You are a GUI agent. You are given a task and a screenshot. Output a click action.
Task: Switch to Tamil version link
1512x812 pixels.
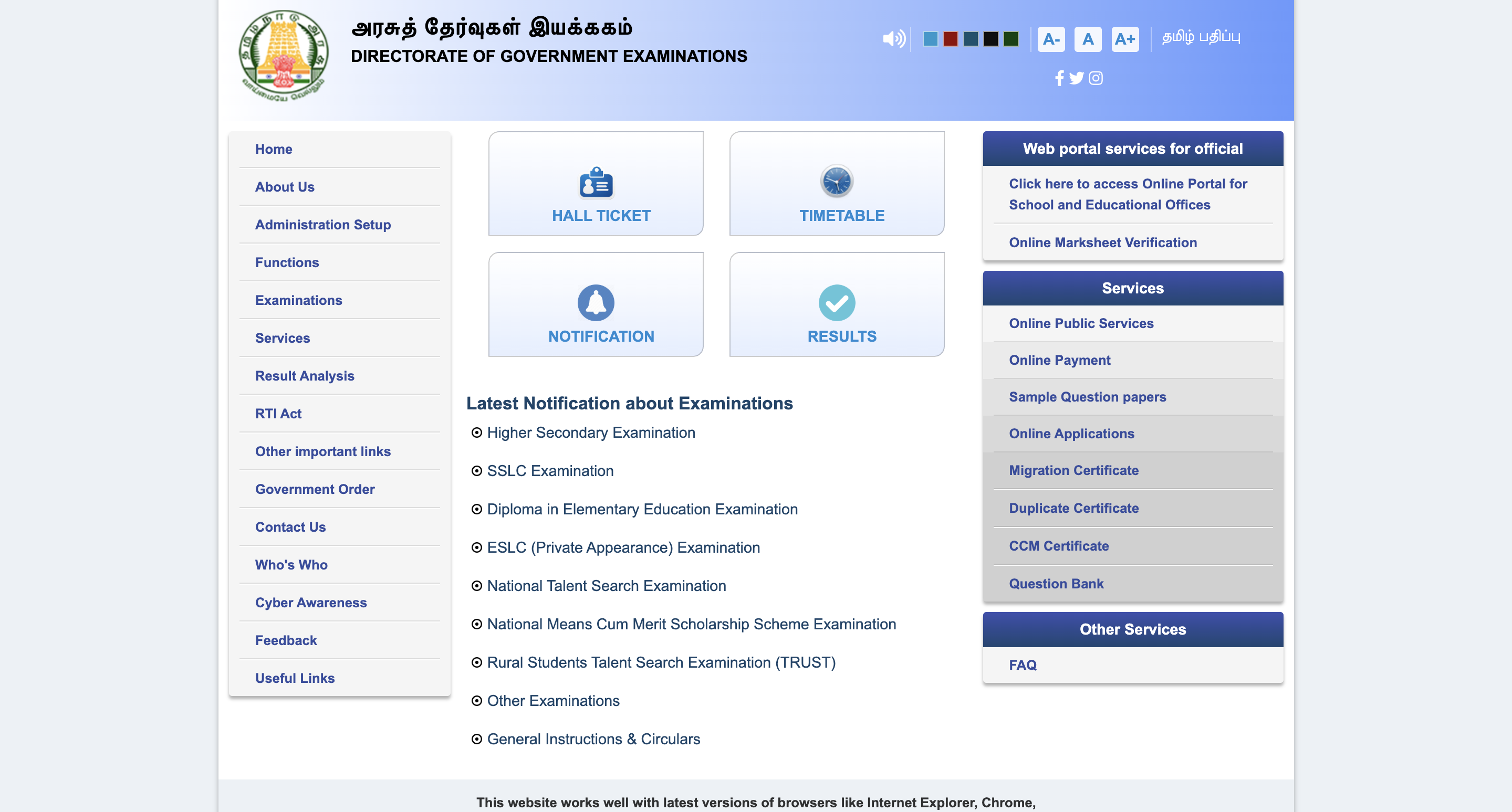pos(1201,37)
